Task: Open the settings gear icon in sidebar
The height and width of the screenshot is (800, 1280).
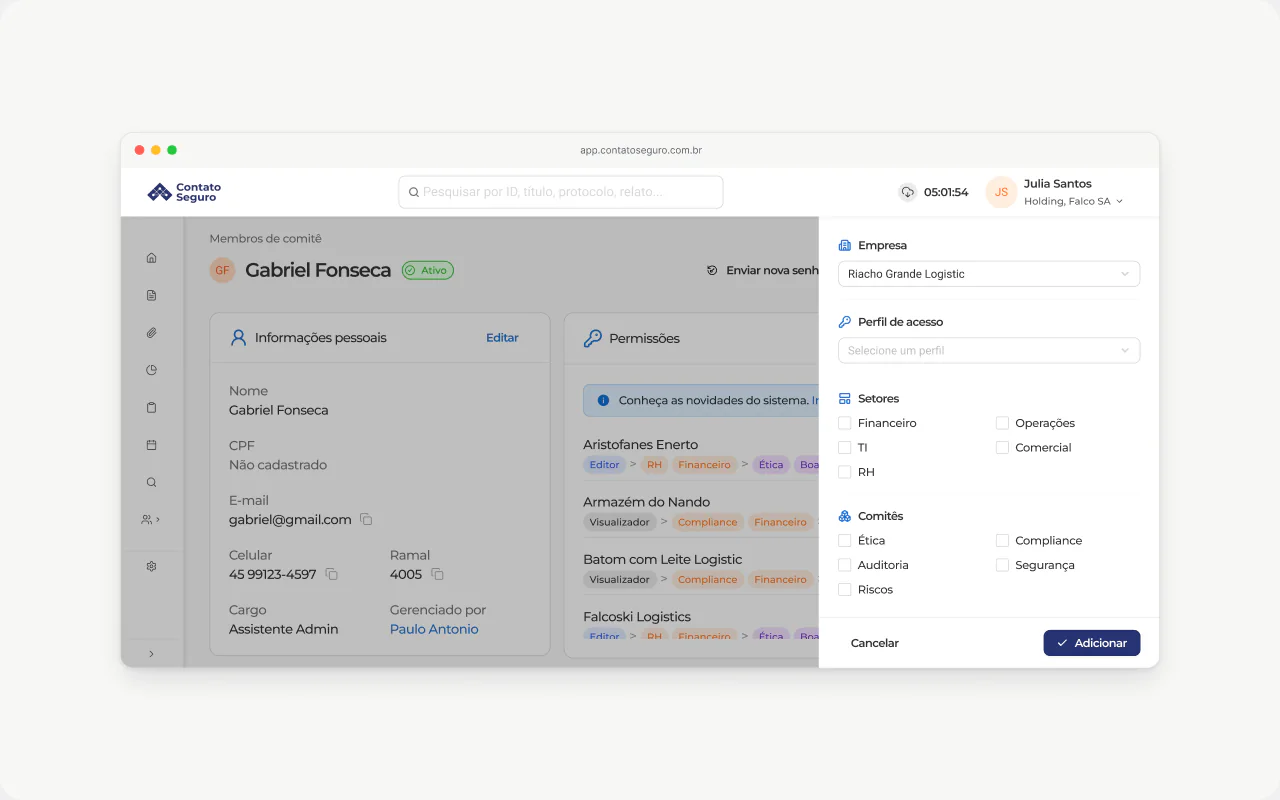Action: tap(152, 566)
